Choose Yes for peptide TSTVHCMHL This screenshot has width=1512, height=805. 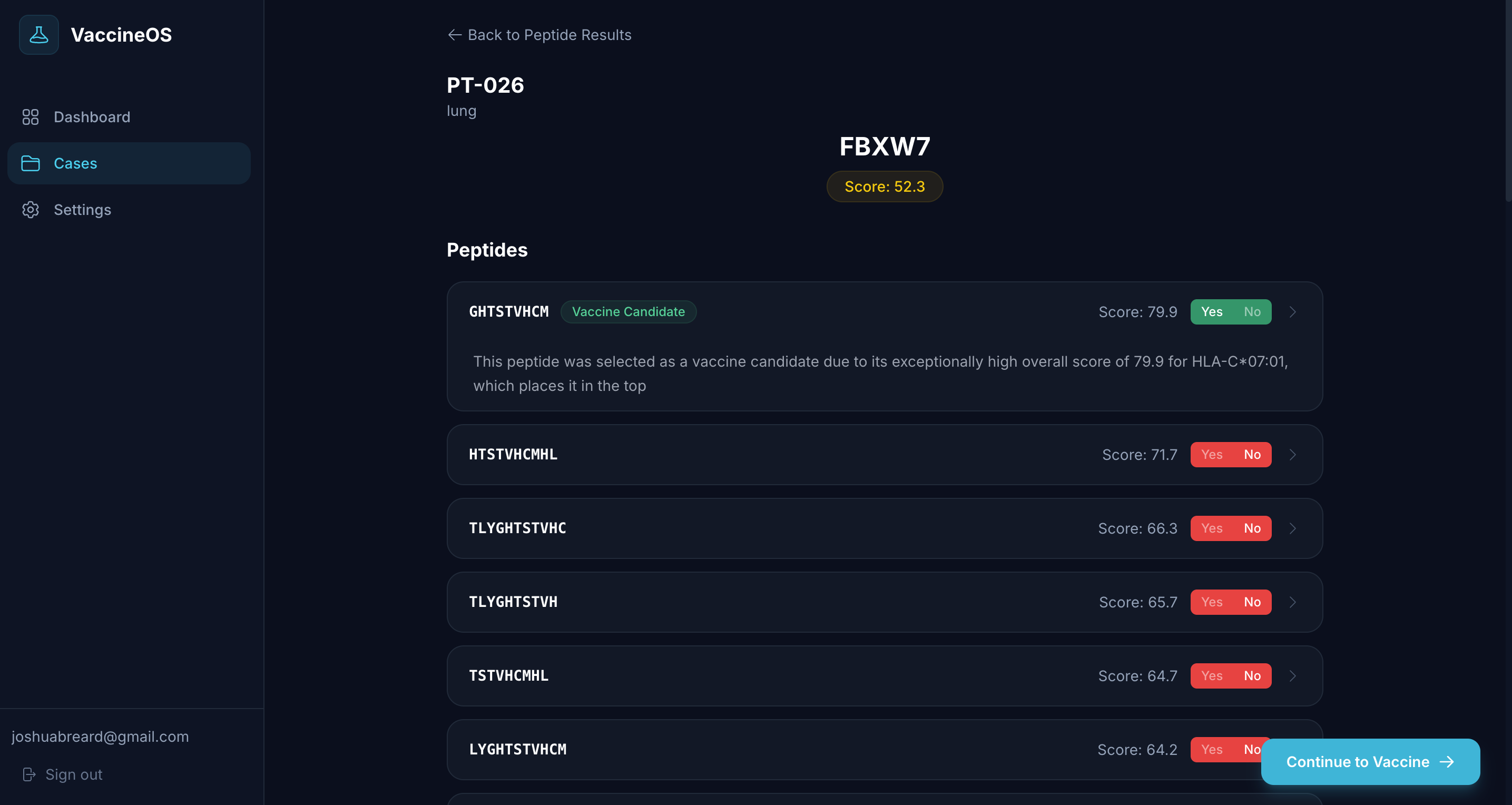pyautogui.click(x=1212, y=676)
